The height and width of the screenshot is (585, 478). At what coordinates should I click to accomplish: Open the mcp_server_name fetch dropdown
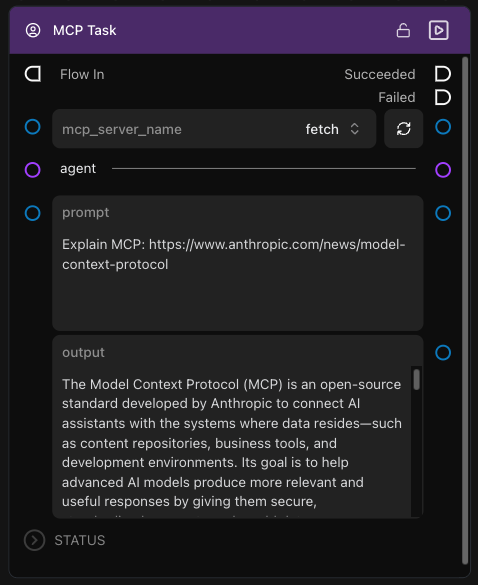214,129
